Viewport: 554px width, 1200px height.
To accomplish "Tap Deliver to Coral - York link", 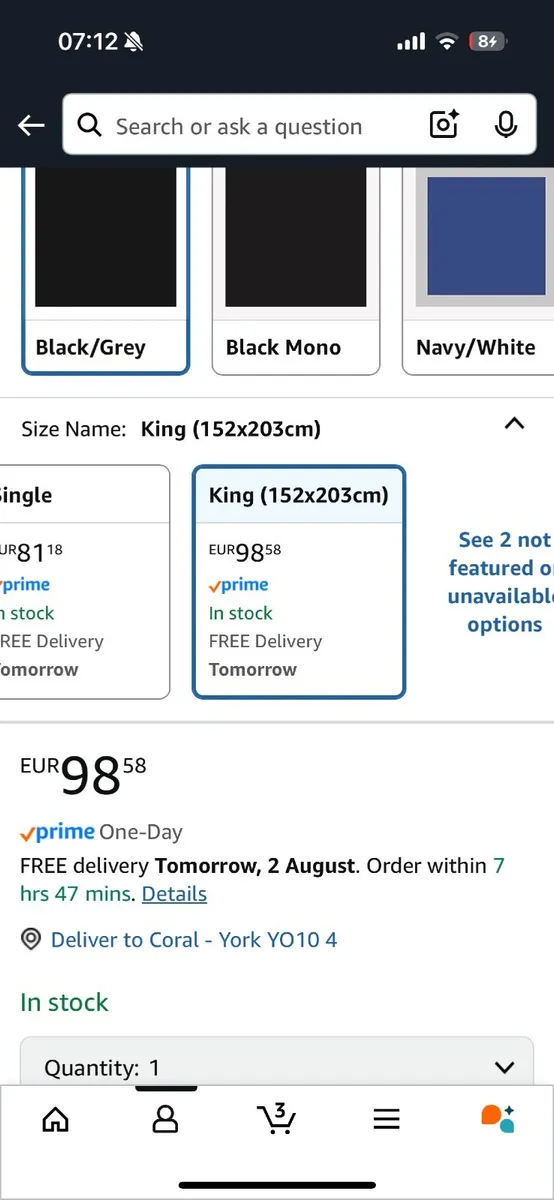I will click(x=194, y=939).
